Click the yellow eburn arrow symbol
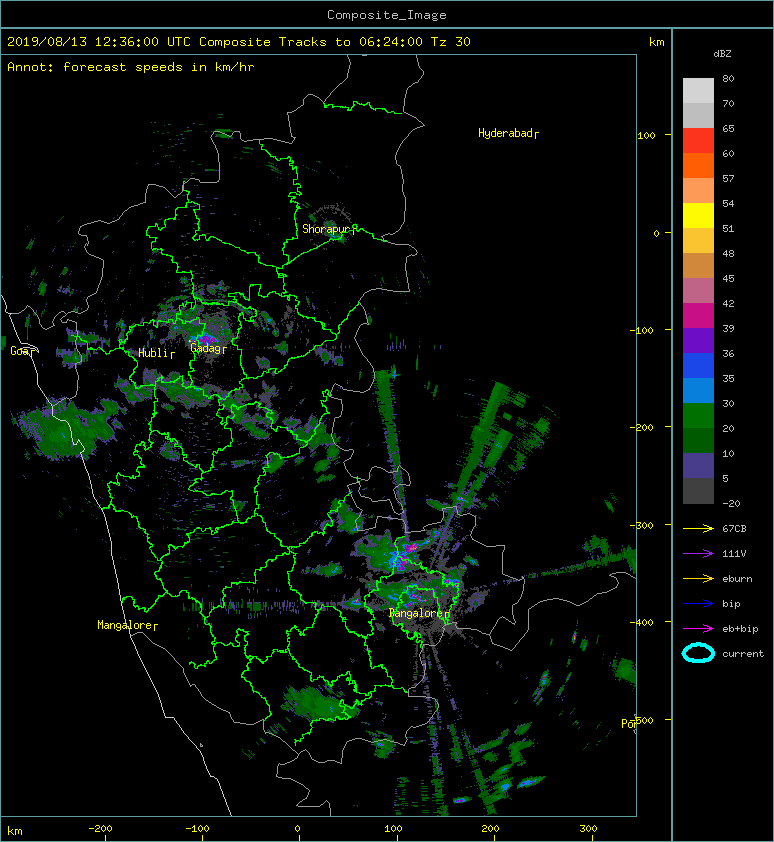Image resolution: width=774 pixels, height=842 pixels. pyautogui.click(x=698, y=578)
